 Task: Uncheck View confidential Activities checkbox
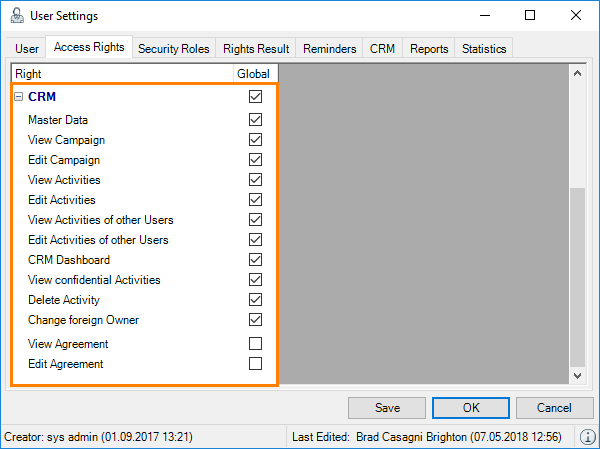click(255, 280)
